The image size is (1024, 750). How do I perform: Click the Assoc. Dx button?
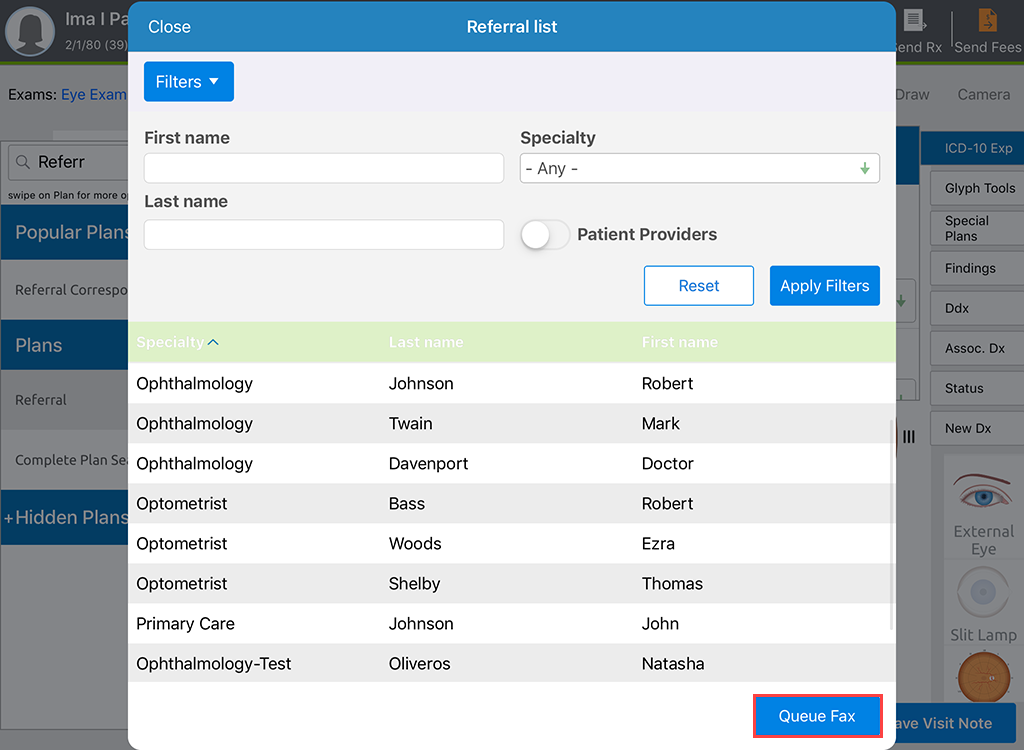tap(977, 348)
